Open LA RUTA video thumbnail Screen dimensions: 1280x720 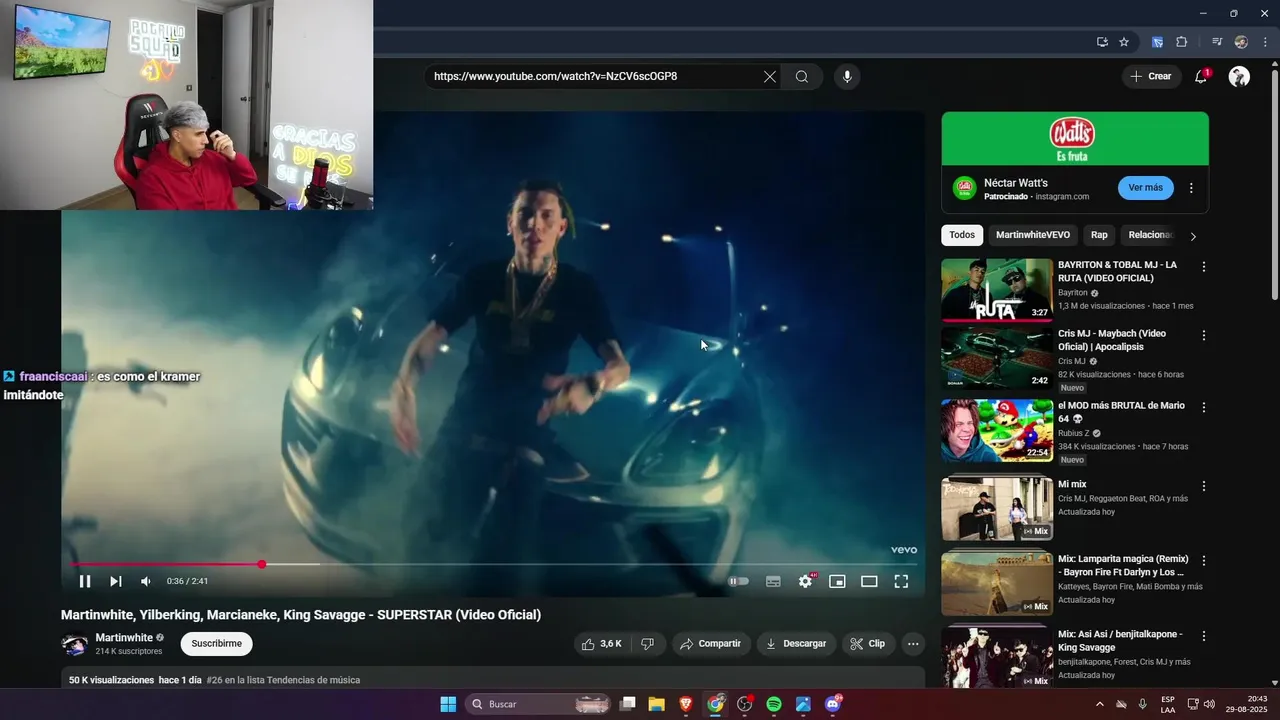coord(997,290)
